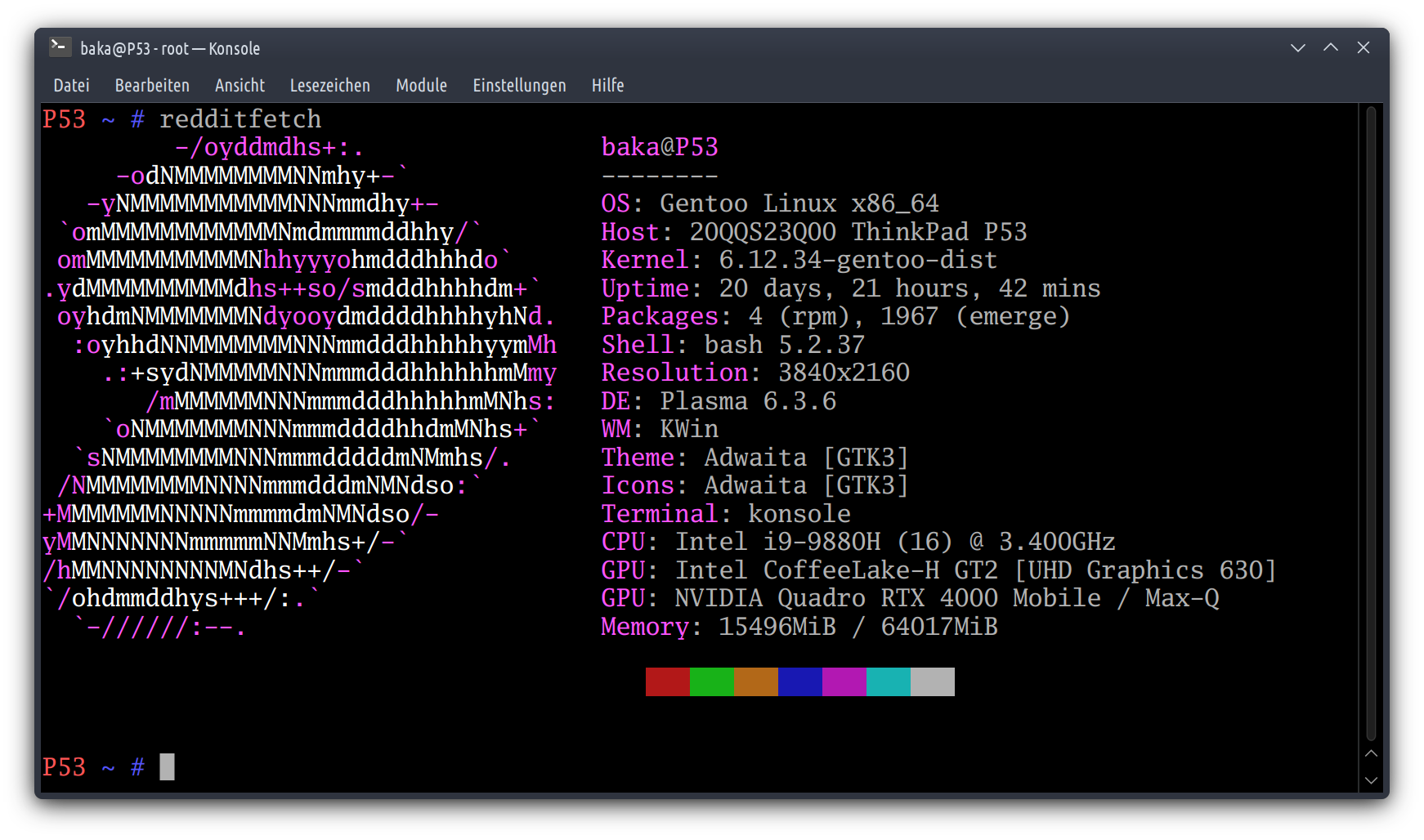Screen dimensions: 1424x840
Task: Click the orange-brown color block
Action: [755, 681]
